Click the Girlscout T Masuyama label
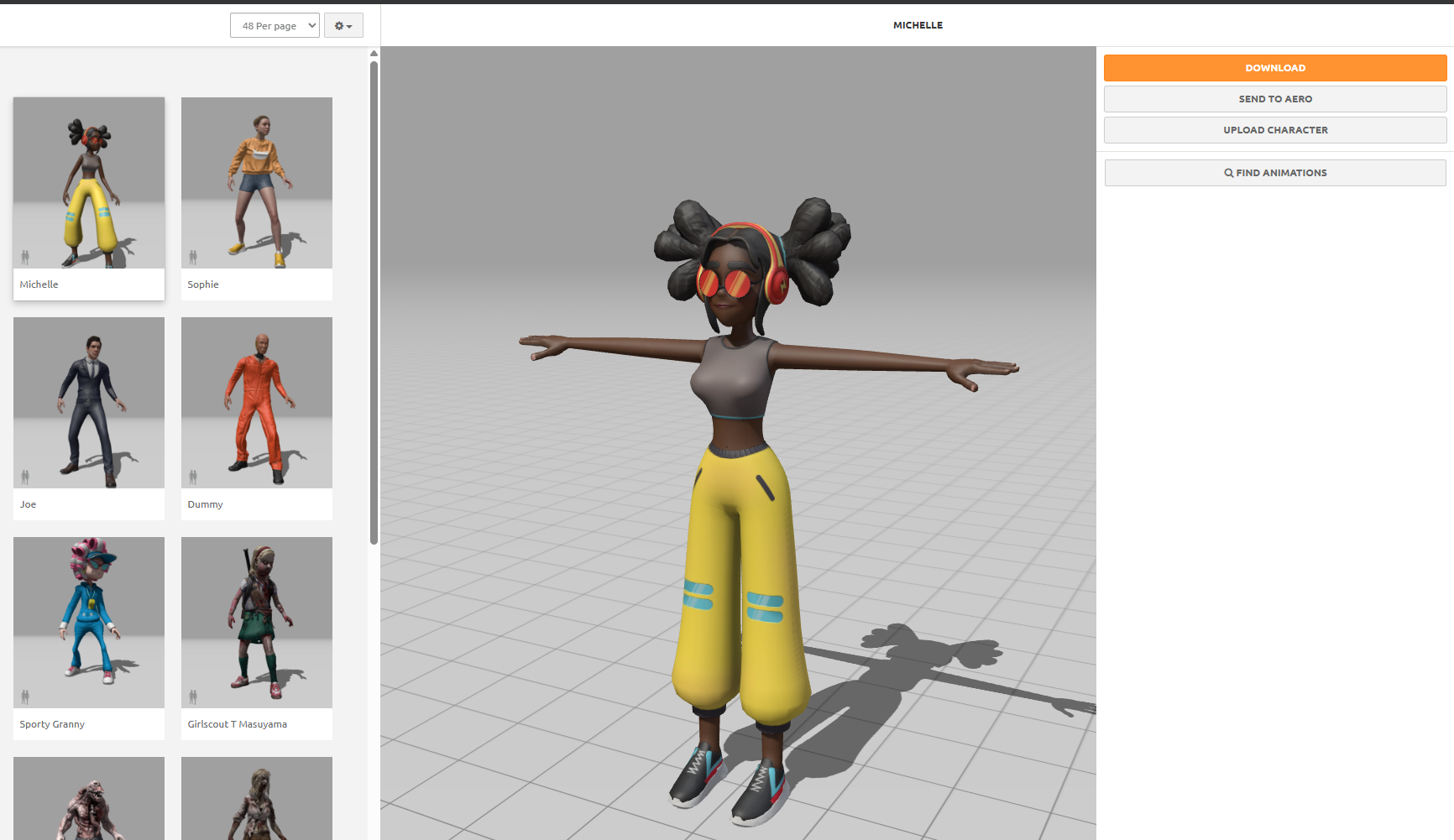 (x=238, y=724)
